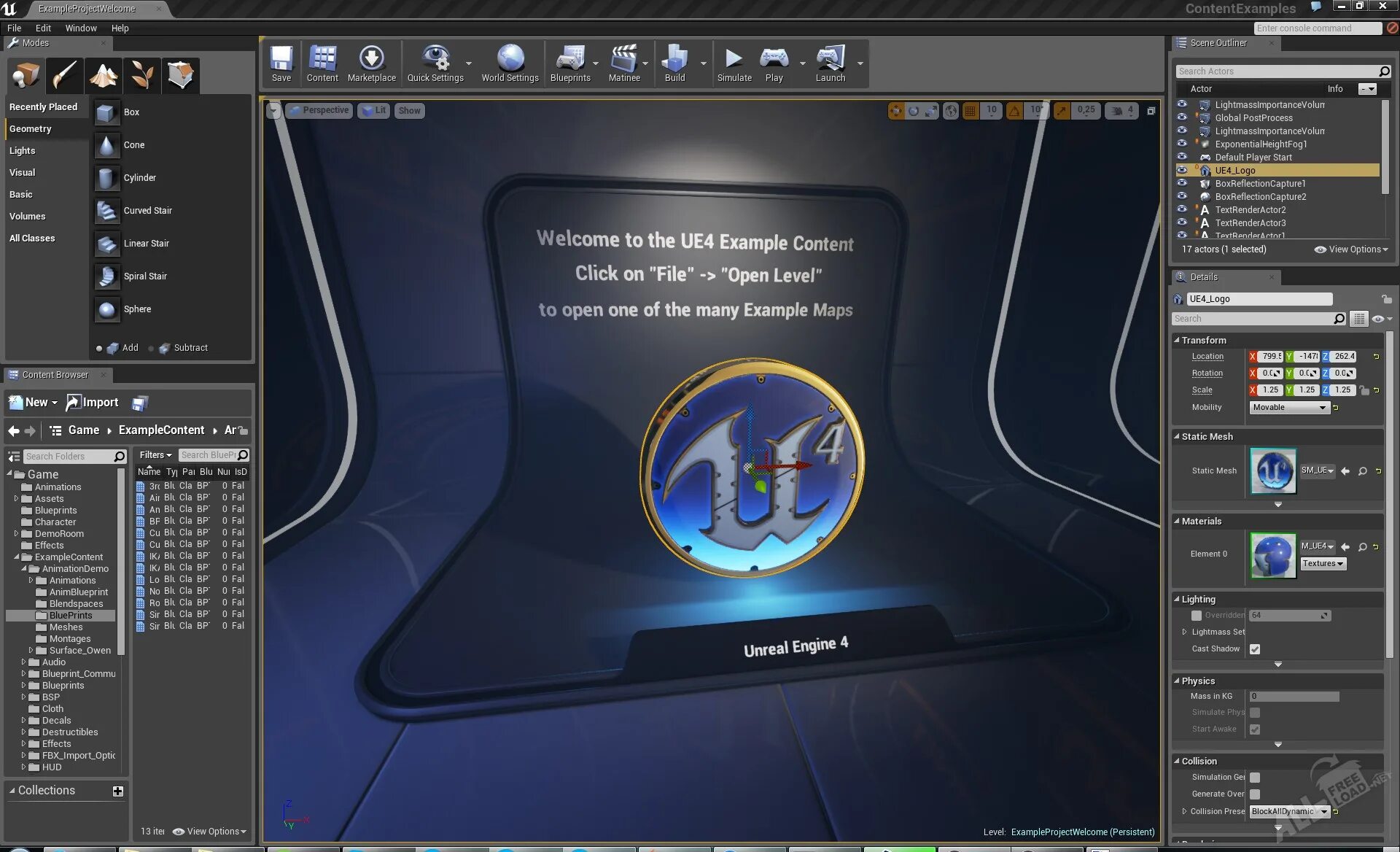1400x852 pixels.
Task: Open the Collision Presets BlockAllDynamic dropdown
Action: [x=1288, y=811]
